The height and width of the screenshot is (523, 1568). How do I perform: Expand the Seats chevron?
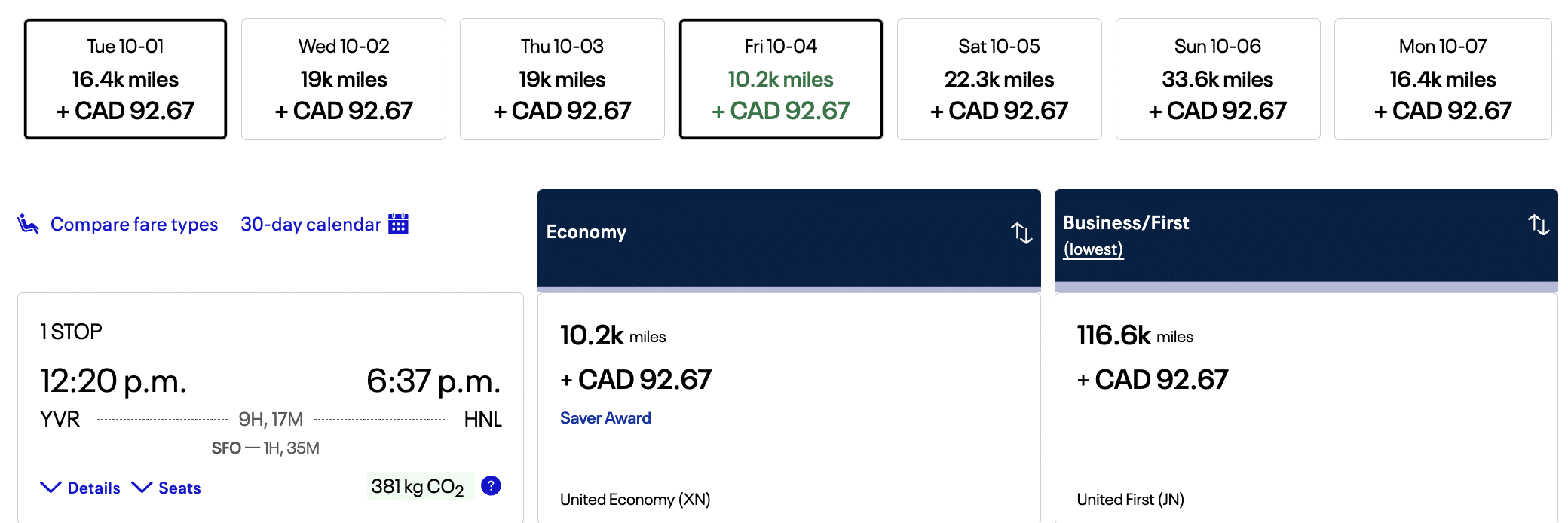(x=142, y=488)
